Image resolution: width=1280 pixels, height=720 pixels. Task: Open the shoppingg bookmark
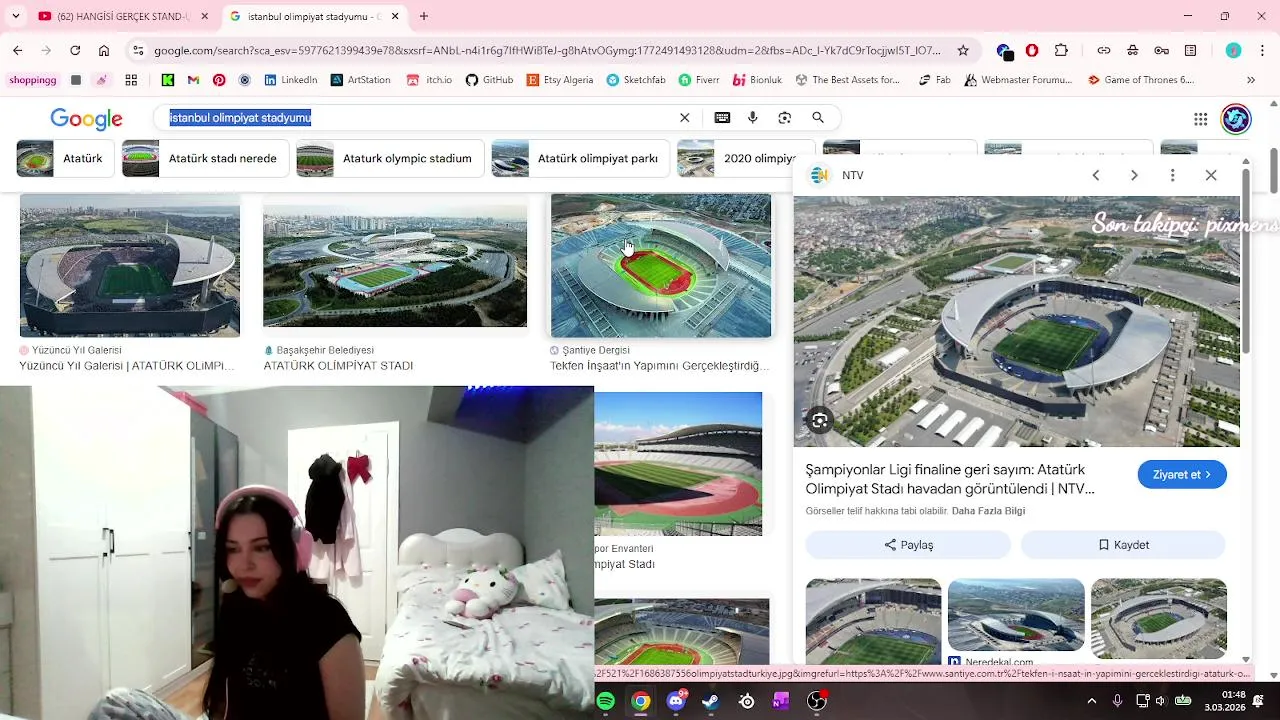(32, 80)
